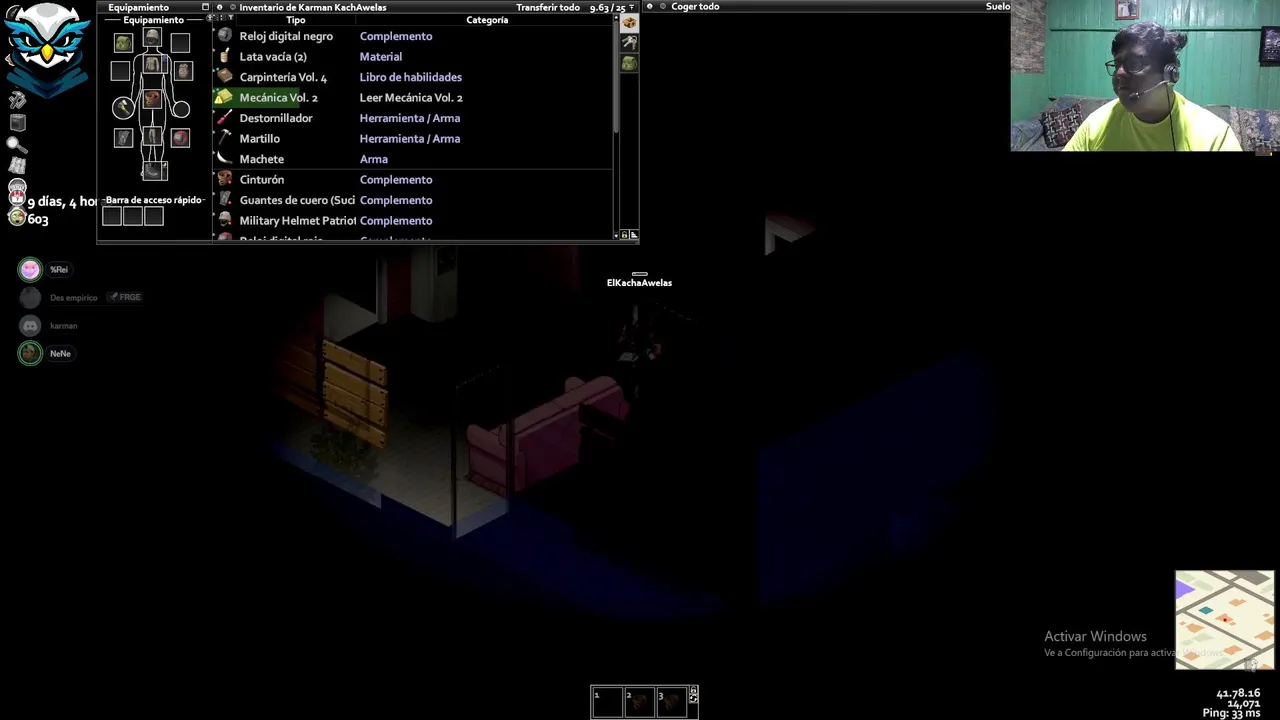
Task: Select hotbar slot 2 at bottom
Action: coord(640,702)
